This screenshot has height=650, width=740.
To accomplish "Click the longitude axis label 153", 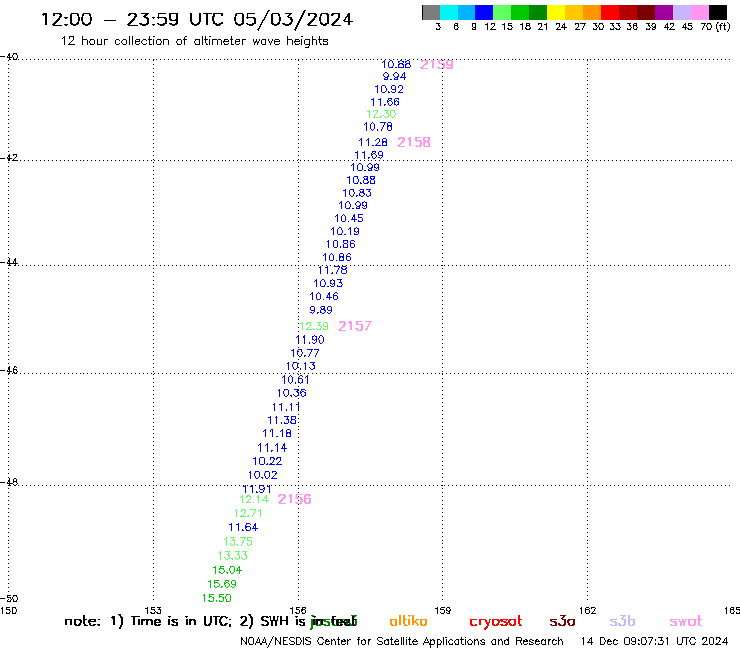I will [x=153, y=610].
